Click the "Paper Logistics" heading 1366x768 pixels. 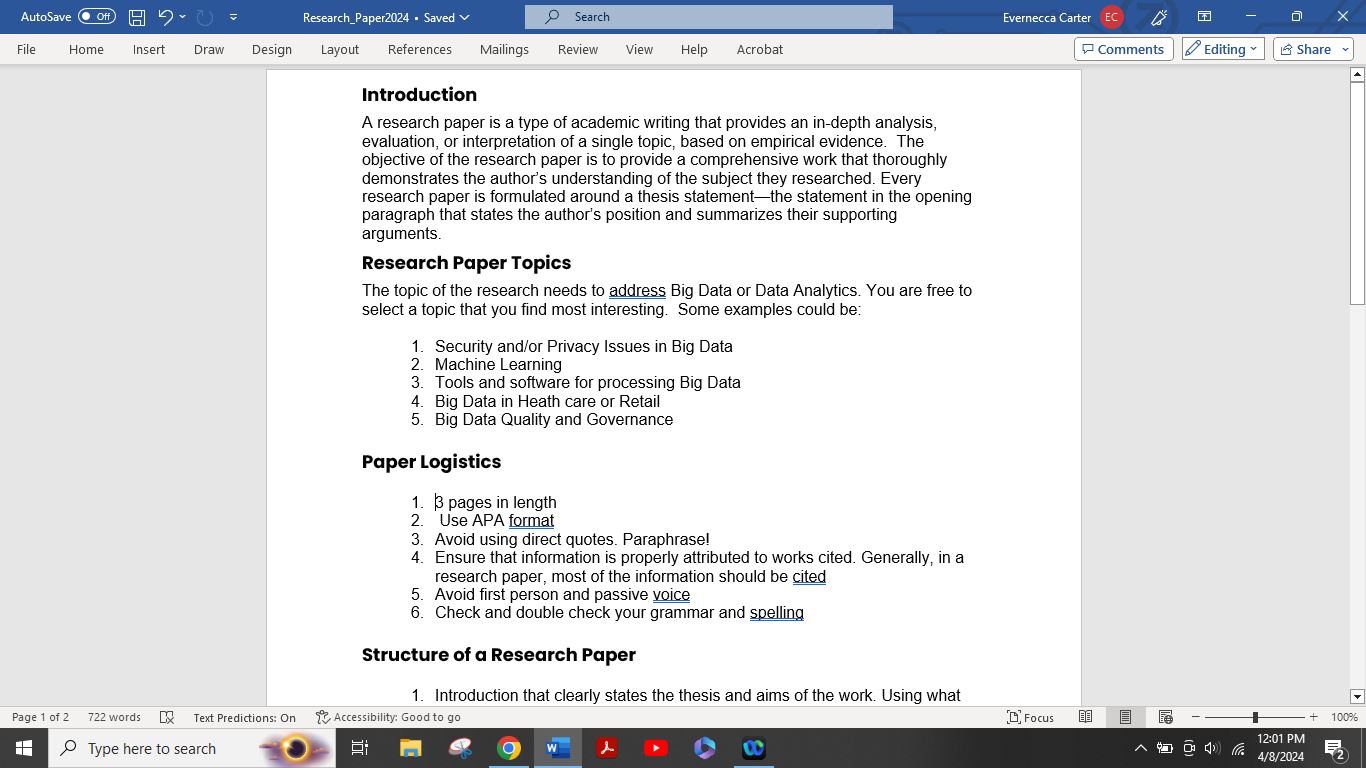[431, 462]
